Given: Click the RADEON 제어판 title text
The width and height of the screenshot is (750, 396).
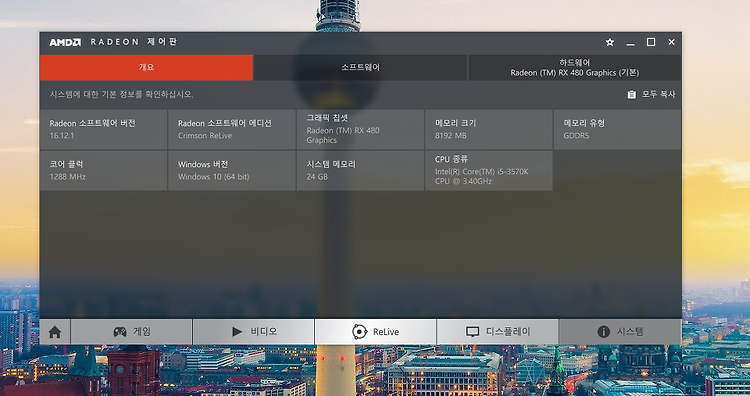Looking at the screenshot, I should coord(134,42).
